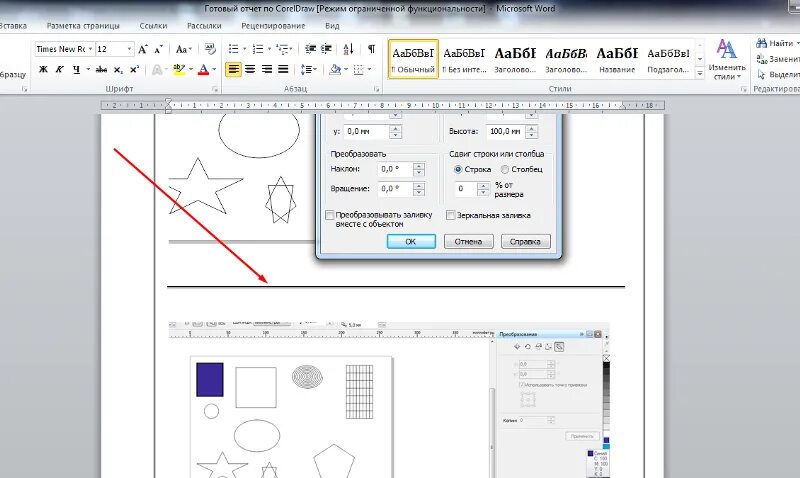Apply the Подзаголовок style

point(668,59)
